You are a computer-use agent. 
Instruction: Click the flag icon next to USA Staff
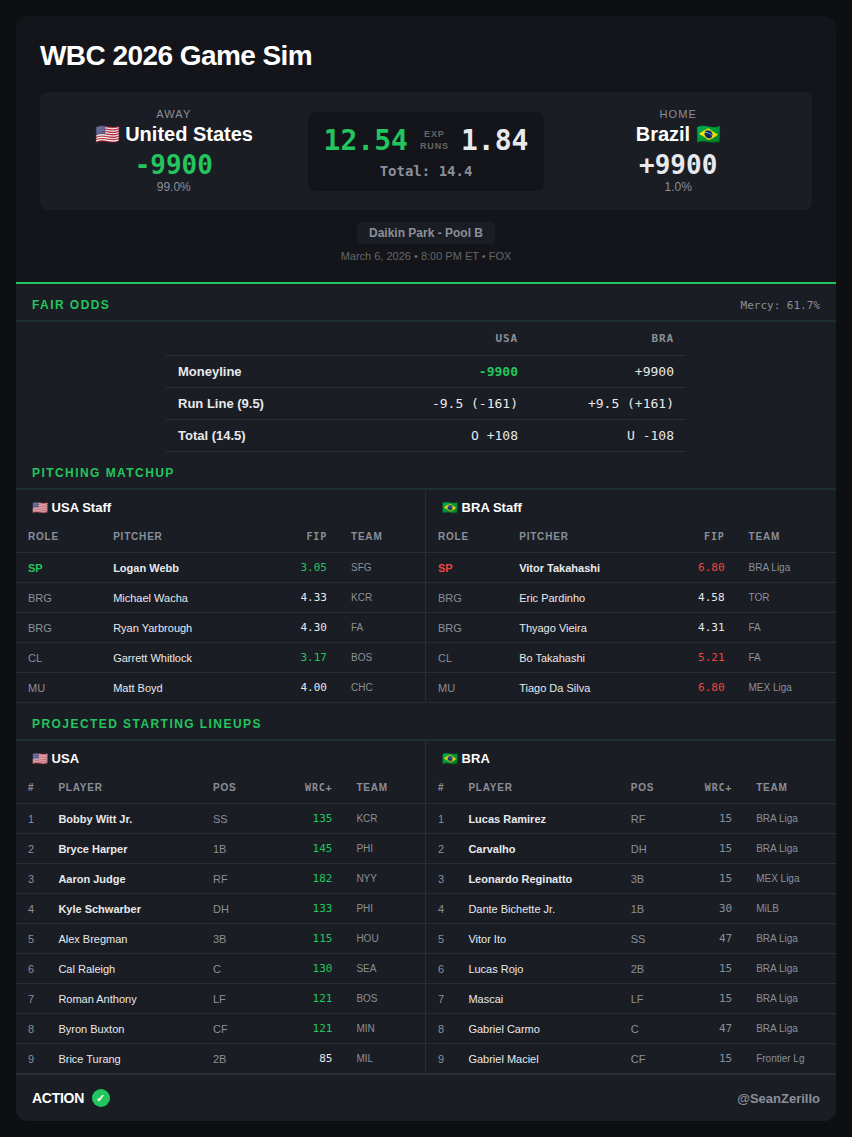coord(40,507)
